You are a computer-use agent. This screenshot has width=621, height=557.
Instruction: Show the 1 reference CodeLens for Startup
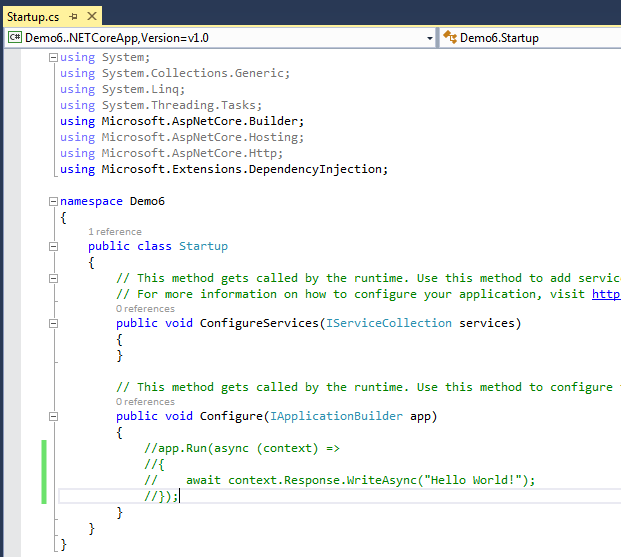(x=115, y=232)
